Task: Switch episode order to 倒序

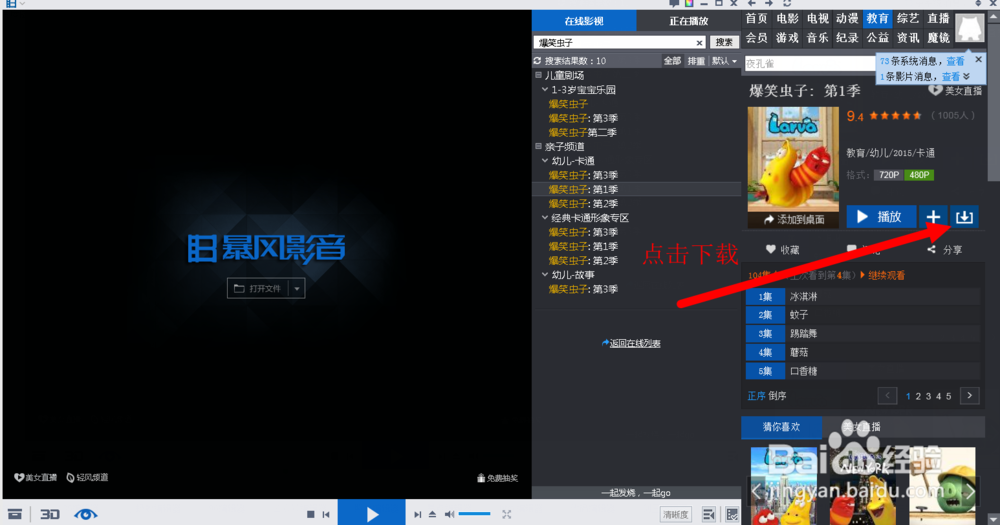Action: pos(777,396)
